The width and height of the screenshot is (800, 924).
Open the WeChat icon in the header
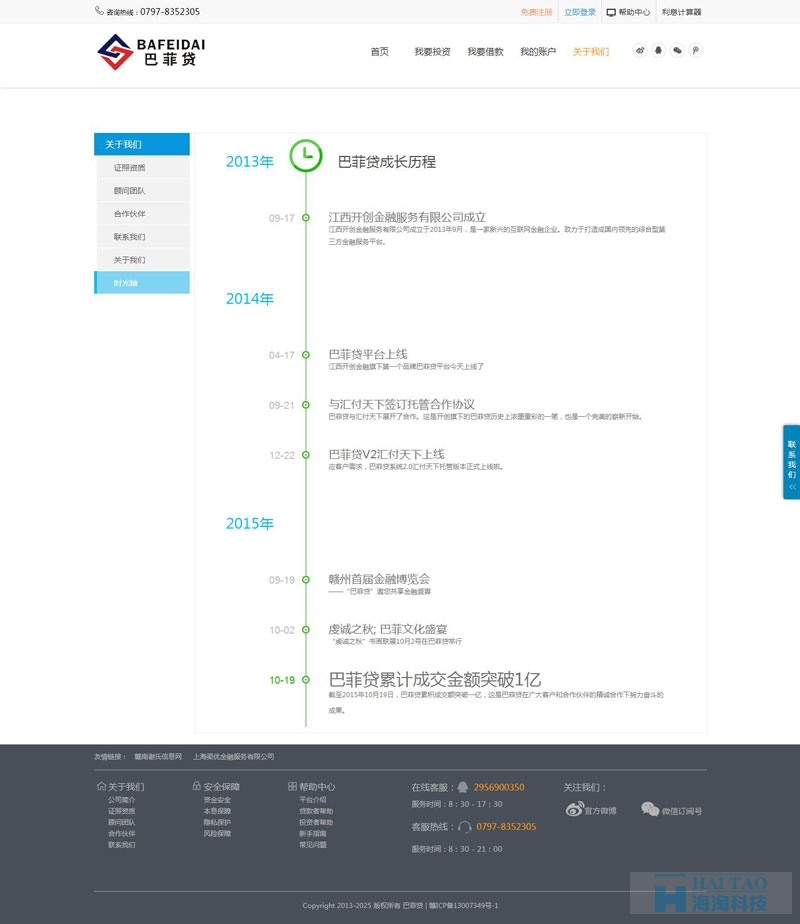(677, 51)
